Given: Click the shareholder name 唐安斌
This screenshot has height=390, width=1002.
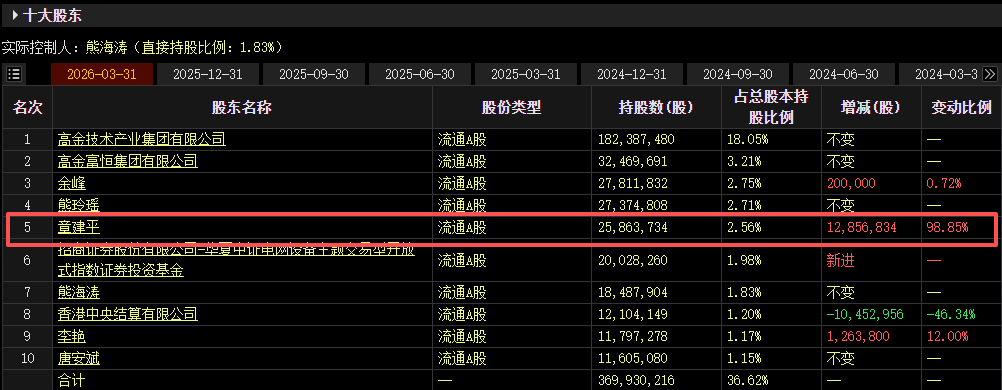Looking at the screenshot, I should point(79,359).
